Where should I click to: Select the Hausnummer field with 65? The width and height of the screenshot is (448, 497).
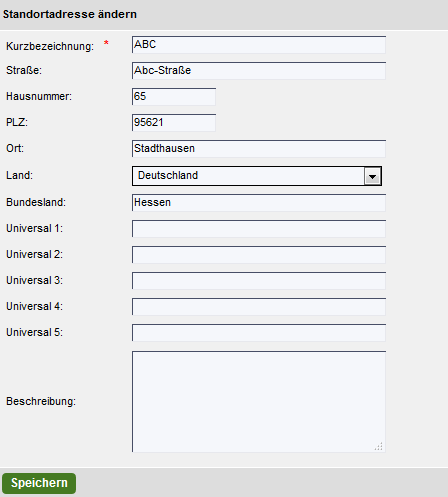point(174,97)
